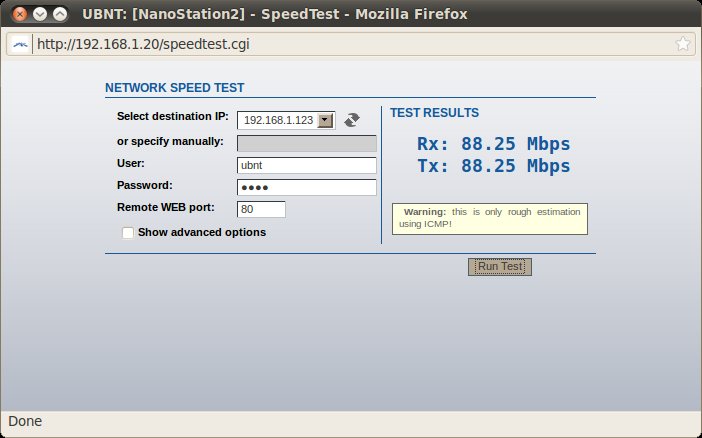Click into the Password field
Viewport: 702px width, 438px height.
click(x=306, y=187)
